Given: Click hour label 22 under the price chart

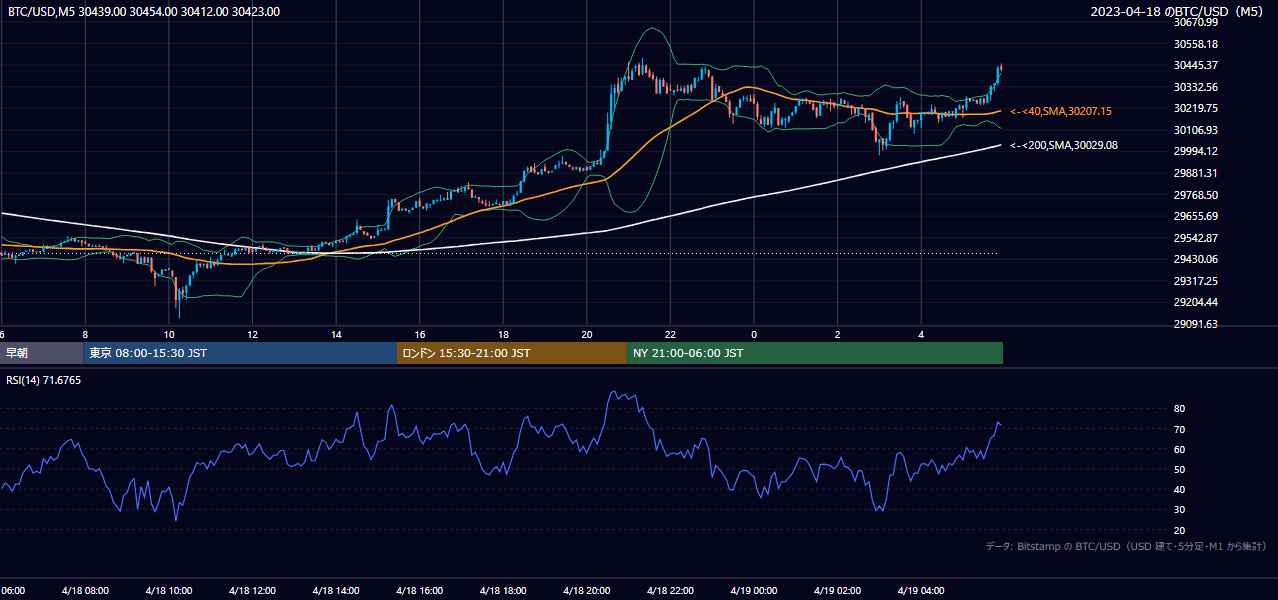Looking at the screenshot, I should pos(670,335).
